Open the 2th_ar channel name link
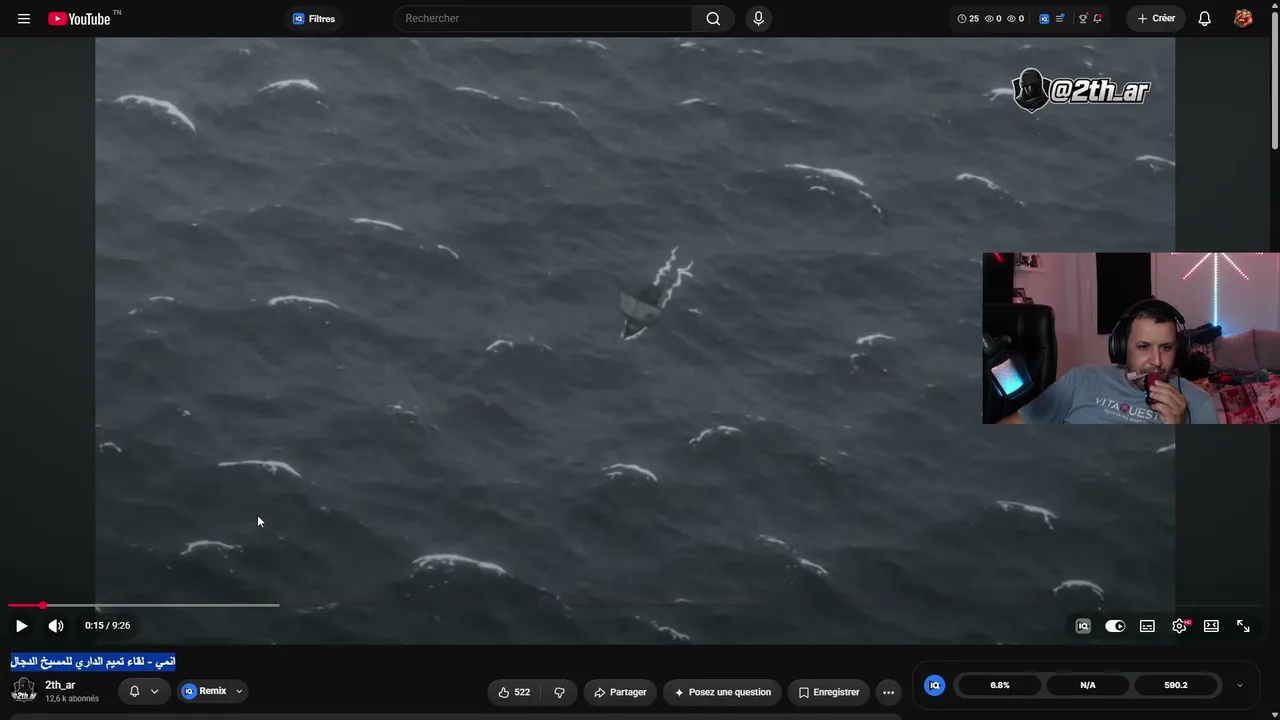This screenshot has width=1280, height=720. point(60,685)
